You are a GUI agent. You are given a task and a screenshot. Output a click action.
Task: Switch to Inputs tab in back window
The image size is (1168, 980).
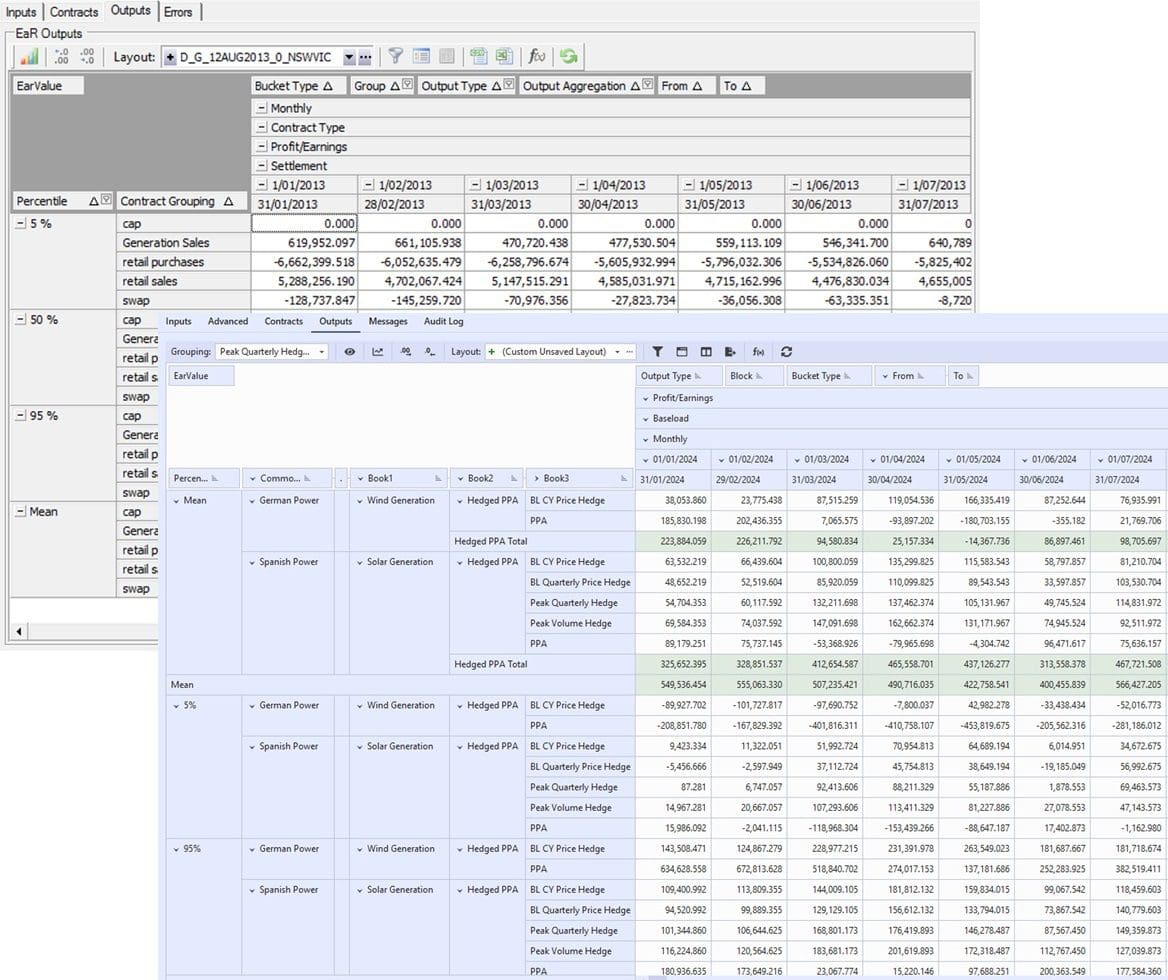(x=21, y=11)
